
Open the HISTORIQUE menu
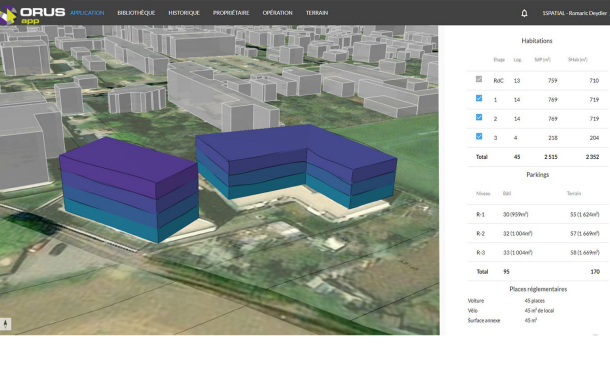pyautogui.click(x=184, y=13)
